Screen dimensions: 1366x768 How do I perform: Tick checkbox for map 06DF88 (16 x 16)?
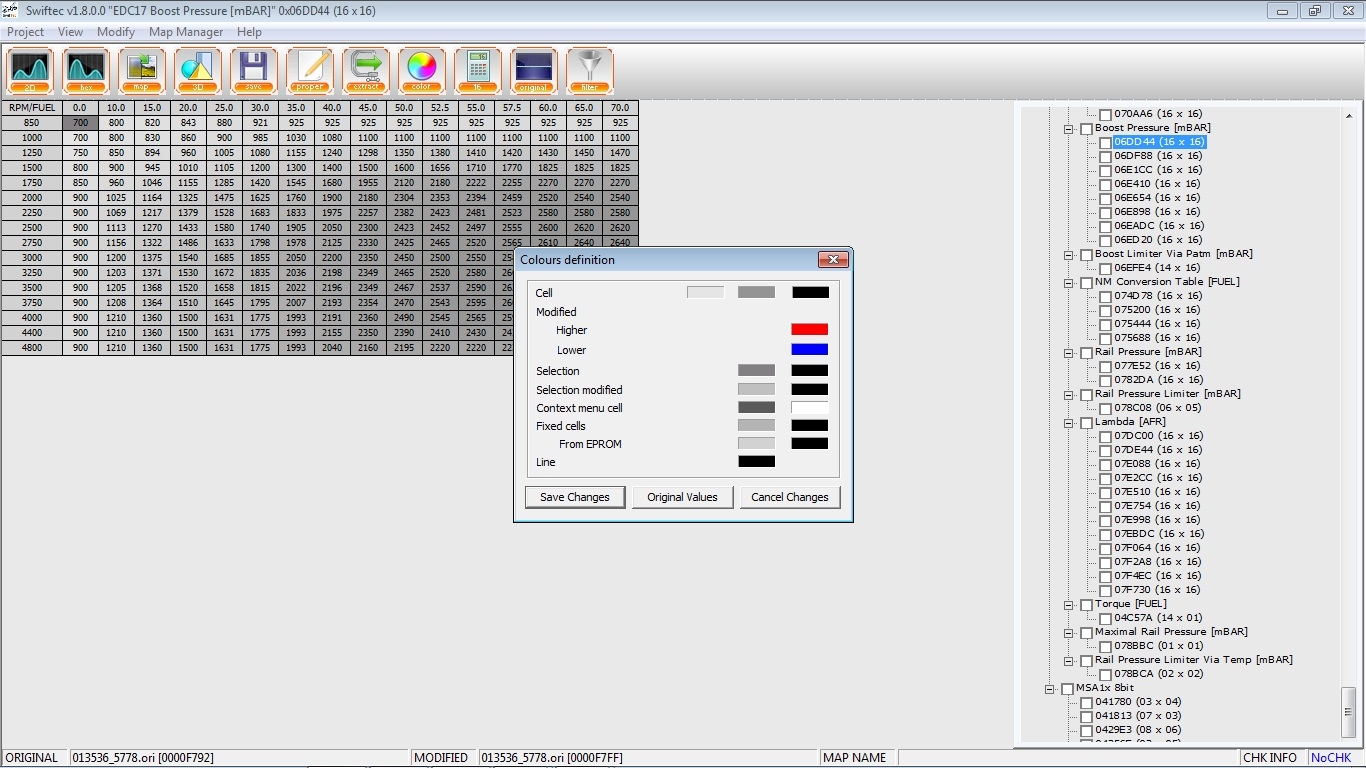(1105, 157)
